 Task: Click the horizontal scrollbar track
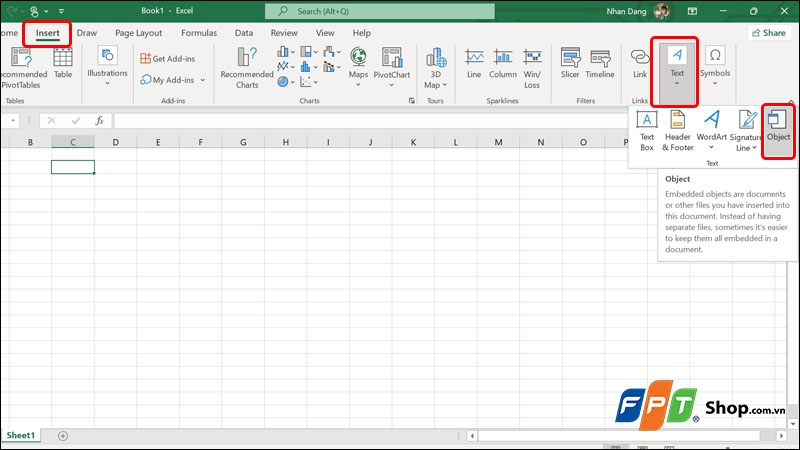point(619,436)
